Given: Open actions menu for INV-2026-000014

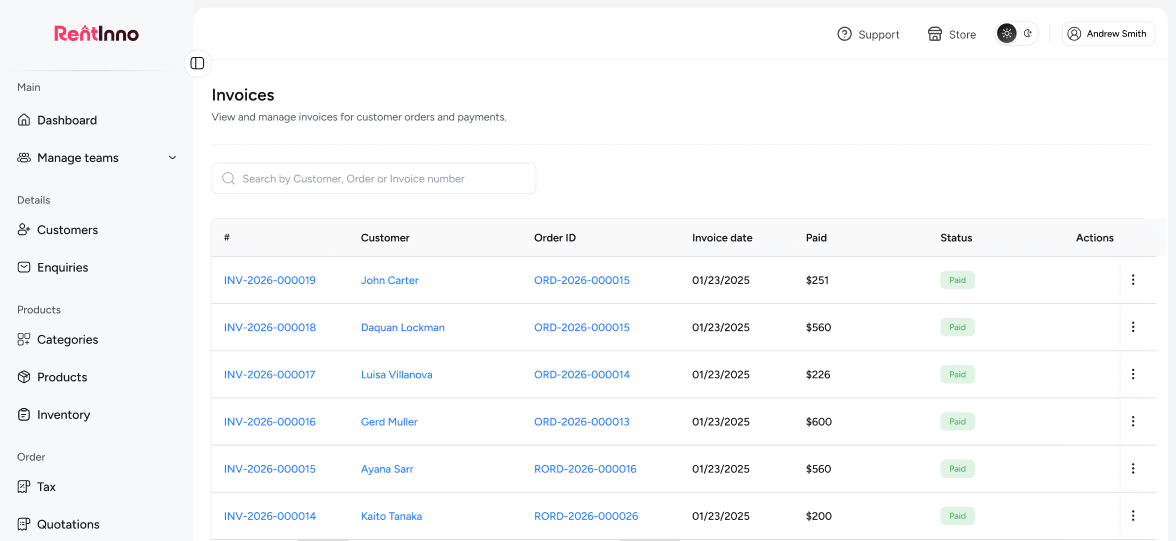Looking at the screenshot, I should tap(1132, 515).
